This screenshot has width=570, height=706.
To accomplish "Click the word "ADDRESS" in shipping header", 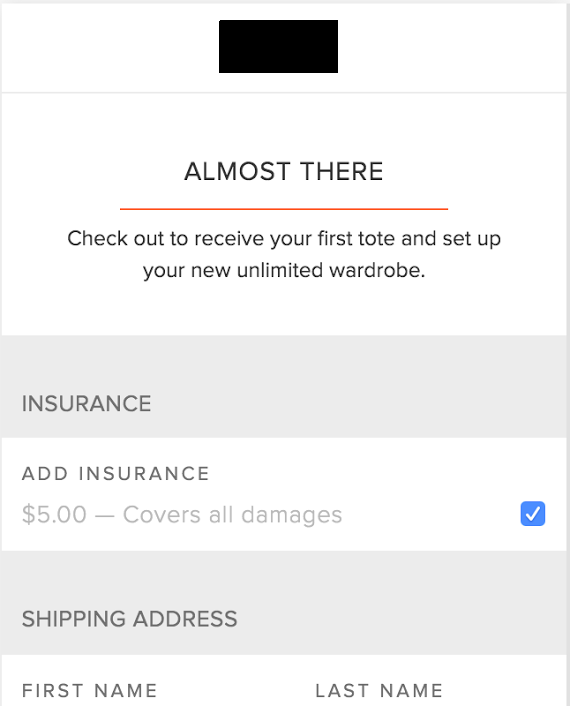I will [x=185, y=619].
